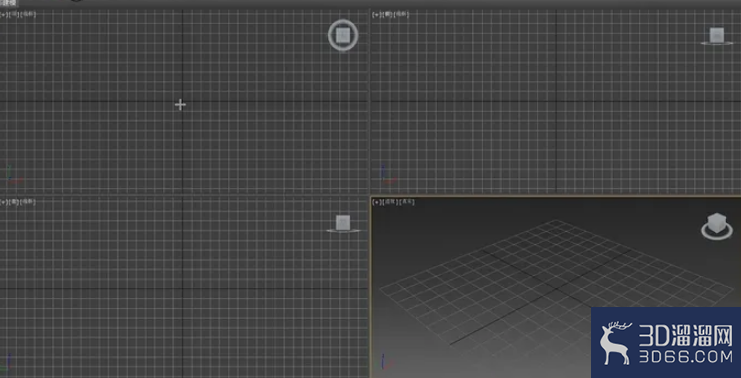
Task: Open the [+] general menu of Top viewport
Action: click(3, 15)
